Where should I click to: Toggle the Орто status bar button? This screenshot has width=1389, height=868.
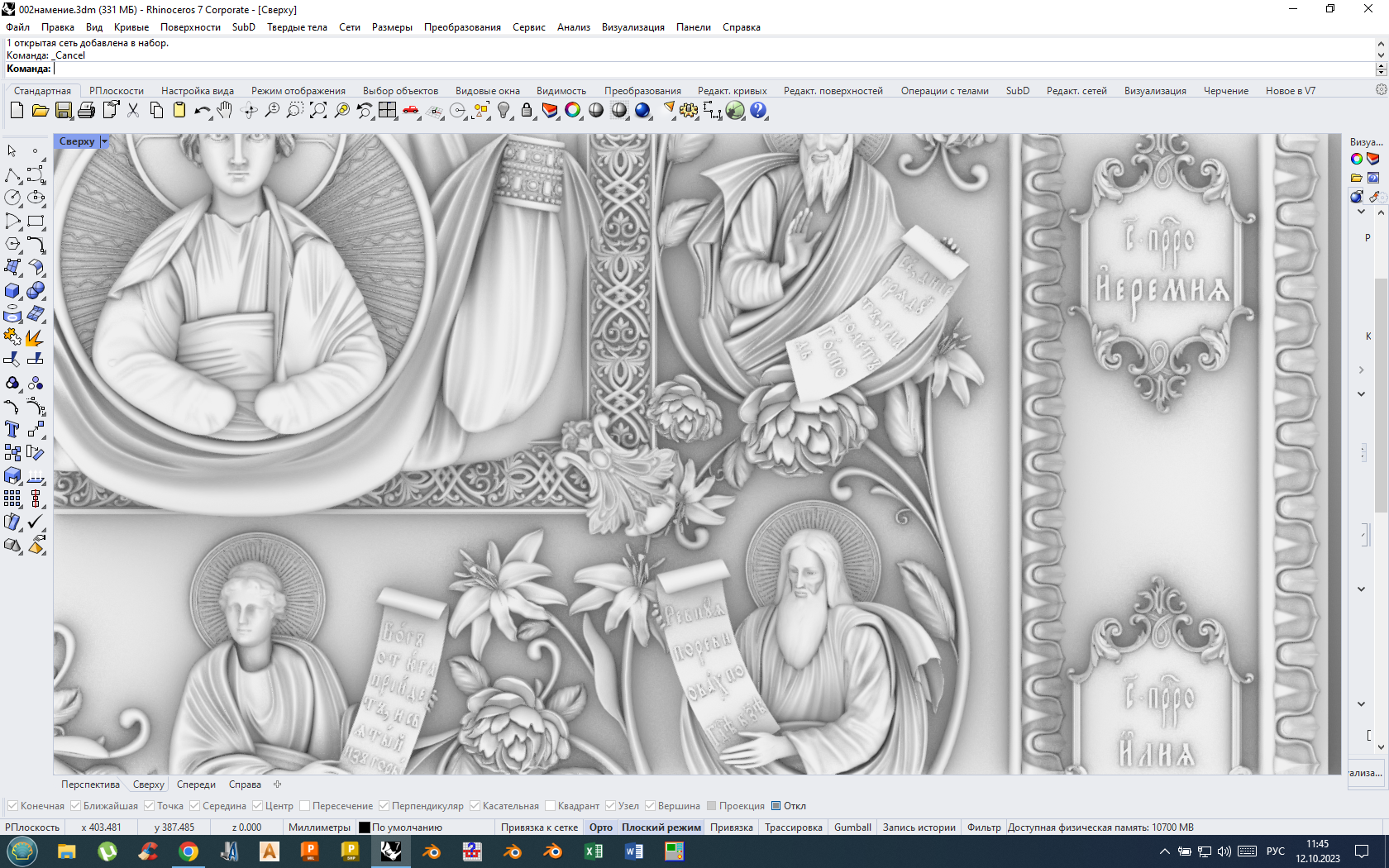(x=601, y=827)
